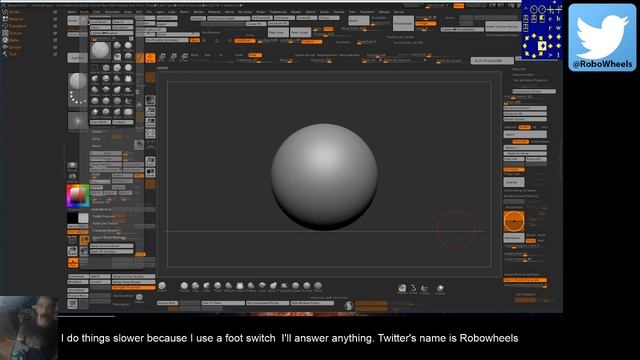This screenshot has height=360, width=640.
Task: Open the Stroke palette in the left tray
Action: tap(14, 12)
